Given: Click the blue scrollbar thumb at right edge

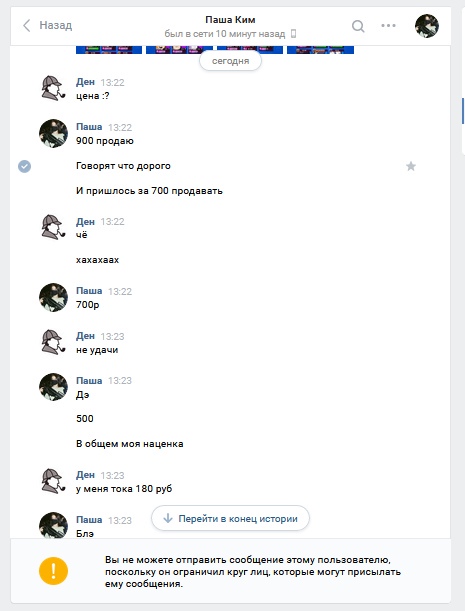Looking at the screenshot, I should [x=463, y=111].
